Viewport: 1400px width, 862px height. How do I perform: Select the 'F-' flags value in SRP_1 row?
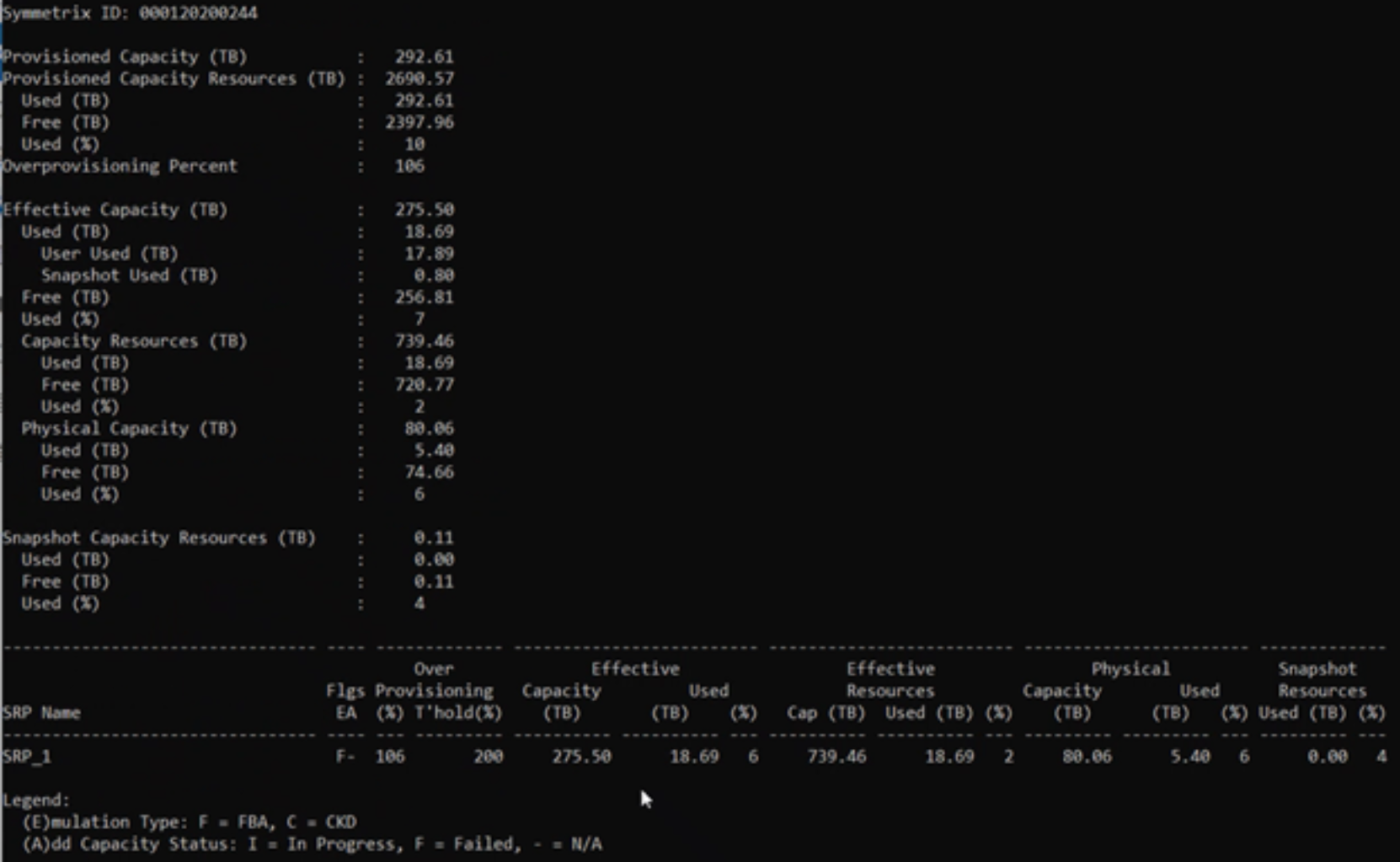coord(345,757)
